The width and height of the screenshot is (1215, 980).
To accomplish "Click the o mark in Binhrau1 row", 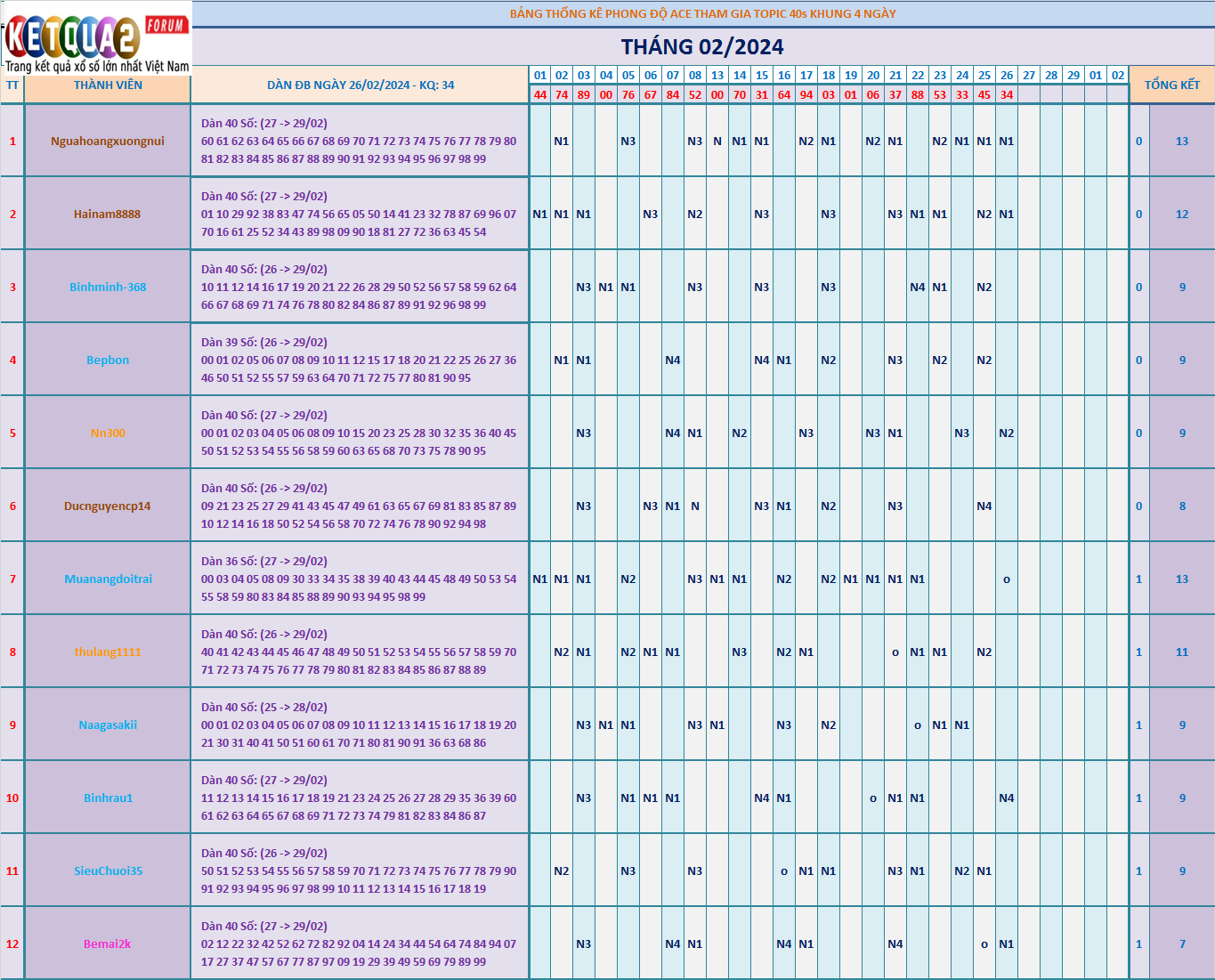I will [x=873, y=798].
